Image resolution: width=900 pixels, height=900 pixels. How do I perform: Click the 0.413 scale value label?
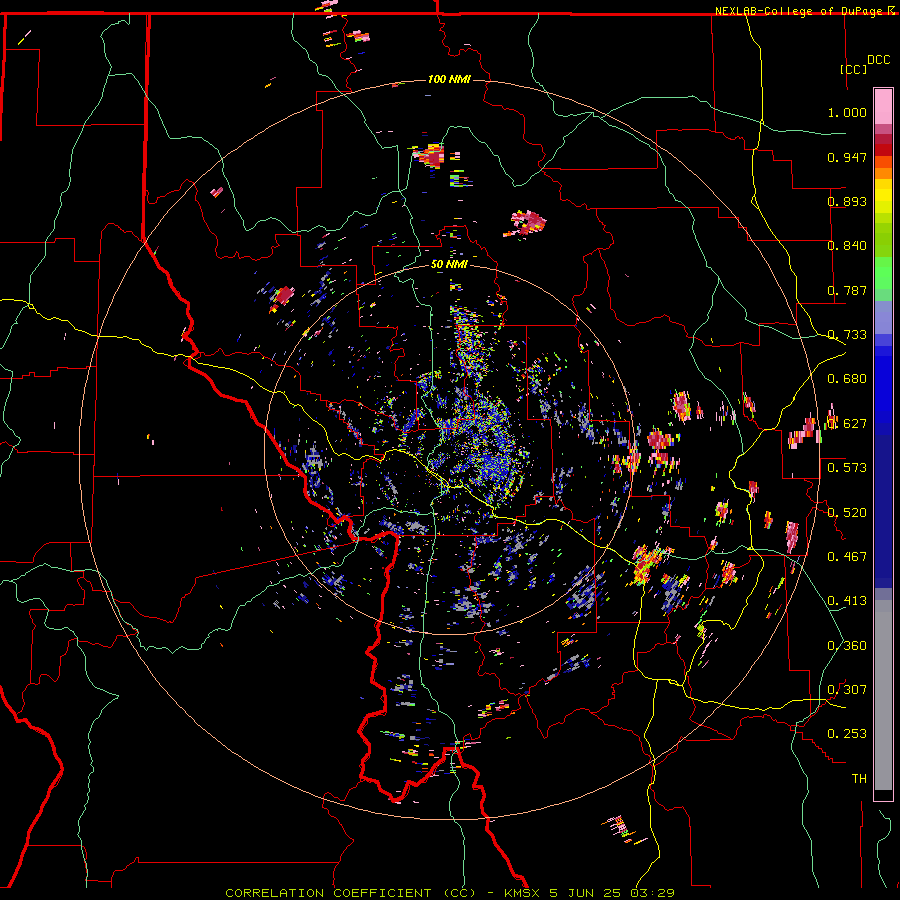pos(847,601)
